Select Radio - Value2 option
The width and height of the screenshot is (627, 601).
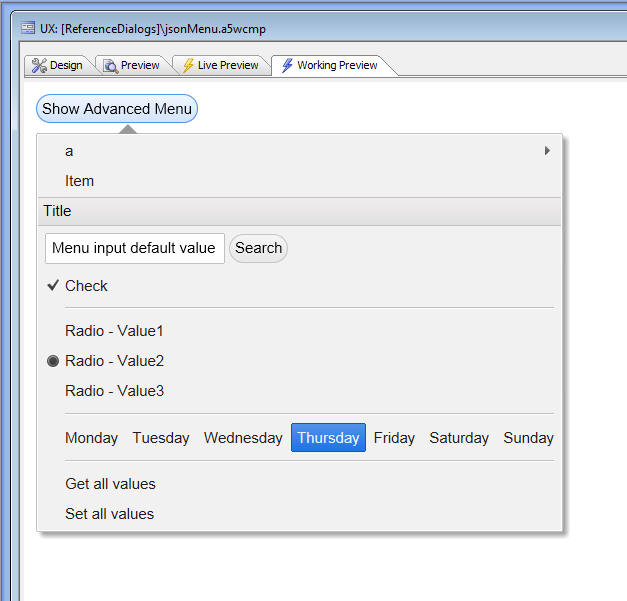point(299,361)
